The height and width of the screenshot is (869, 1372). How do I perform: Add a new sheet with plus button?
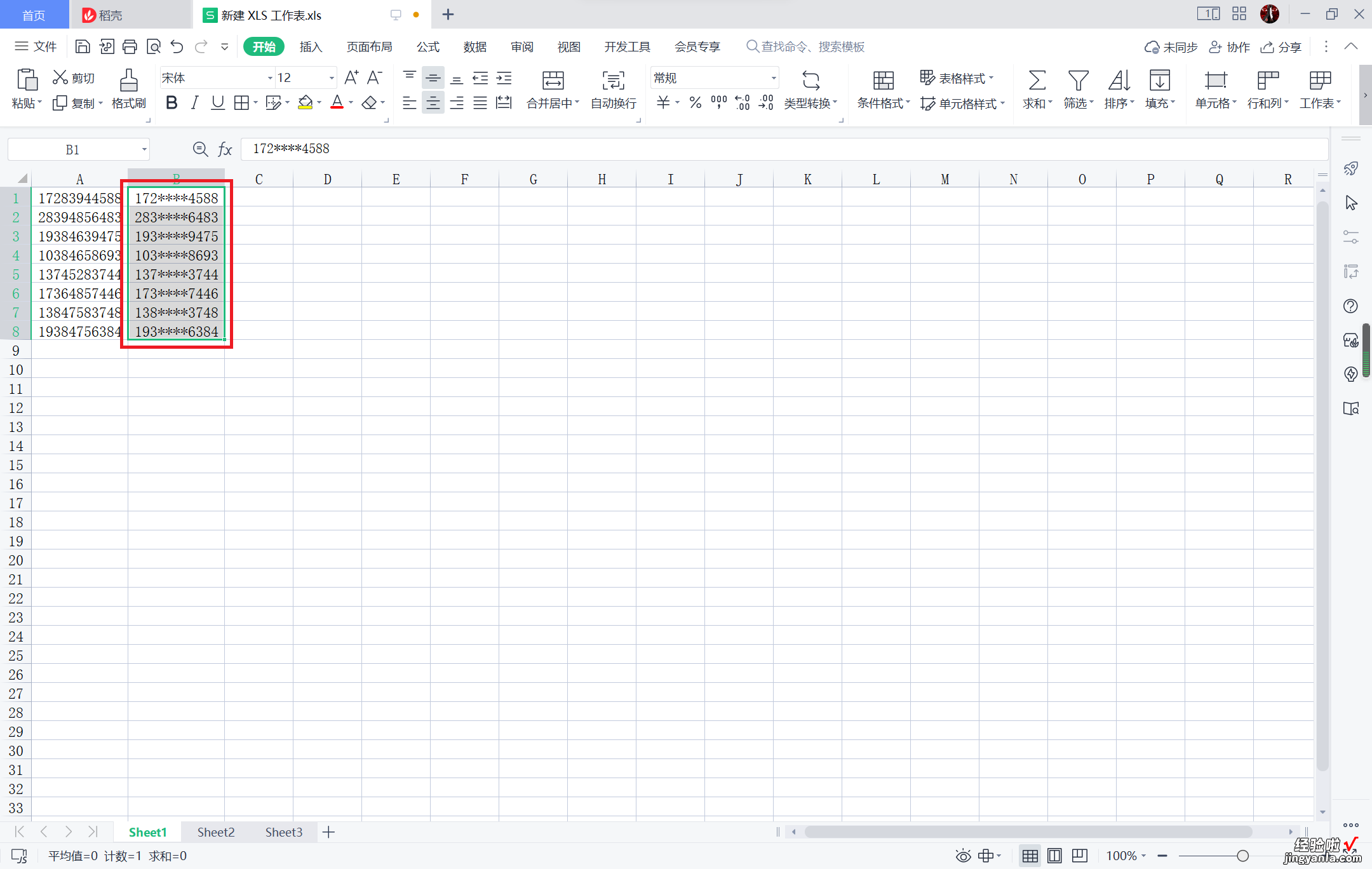pyautogui.click(x=328, y=832)
